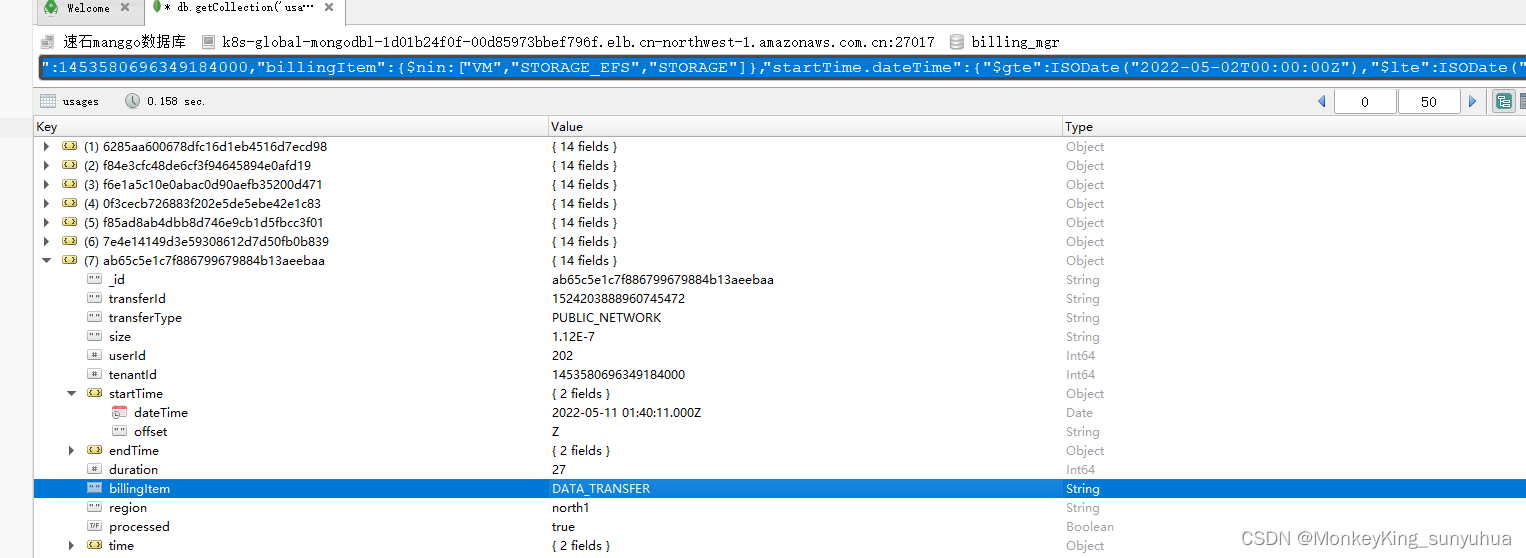Expand the endTime field
The height and width of the screenshot is (558, 1526).
pos(71,450)
